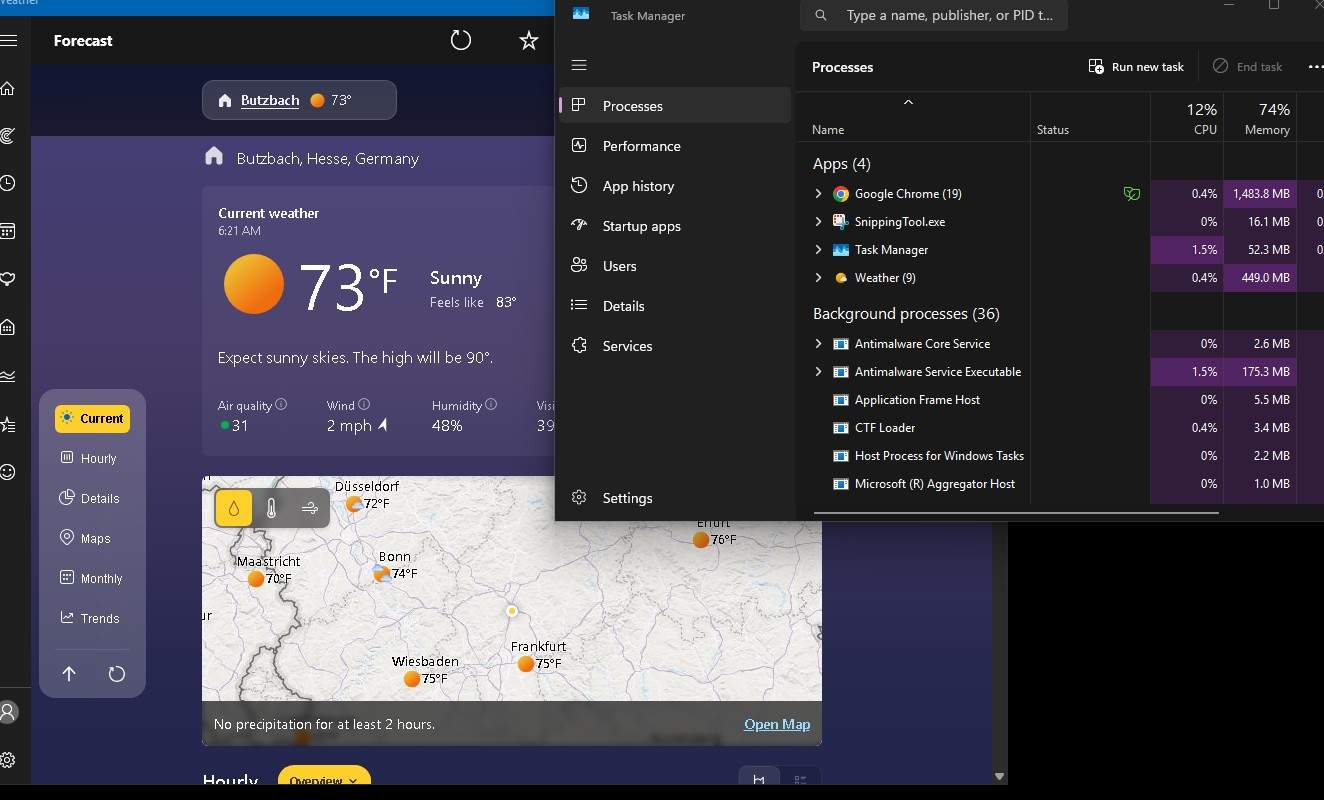Open the Weather app hamburger menu

pyautogui.click(x=8, y=41)
